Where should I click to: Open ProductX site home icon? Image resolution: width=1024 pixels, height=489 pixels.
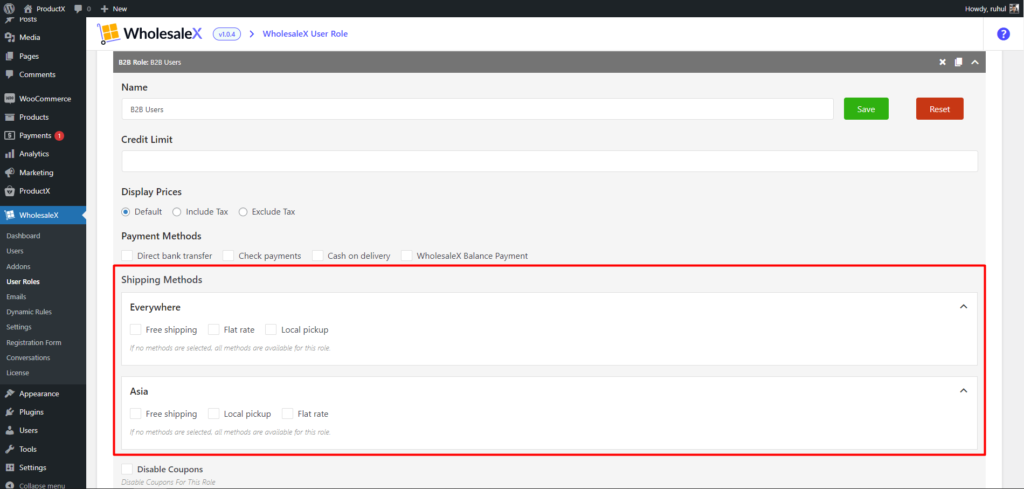point(27,8)
